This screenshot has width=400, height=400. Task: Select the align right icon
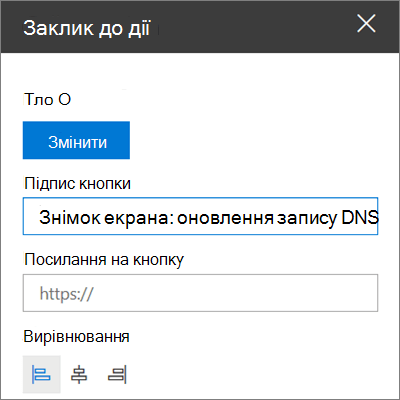[117, 374]
